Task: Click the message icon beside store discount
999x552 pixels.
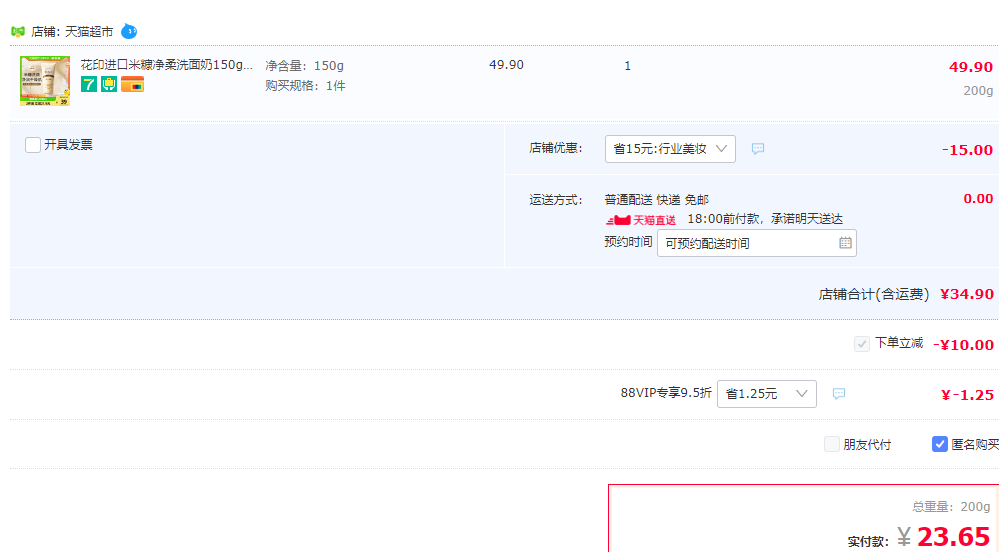Action: 758,149
